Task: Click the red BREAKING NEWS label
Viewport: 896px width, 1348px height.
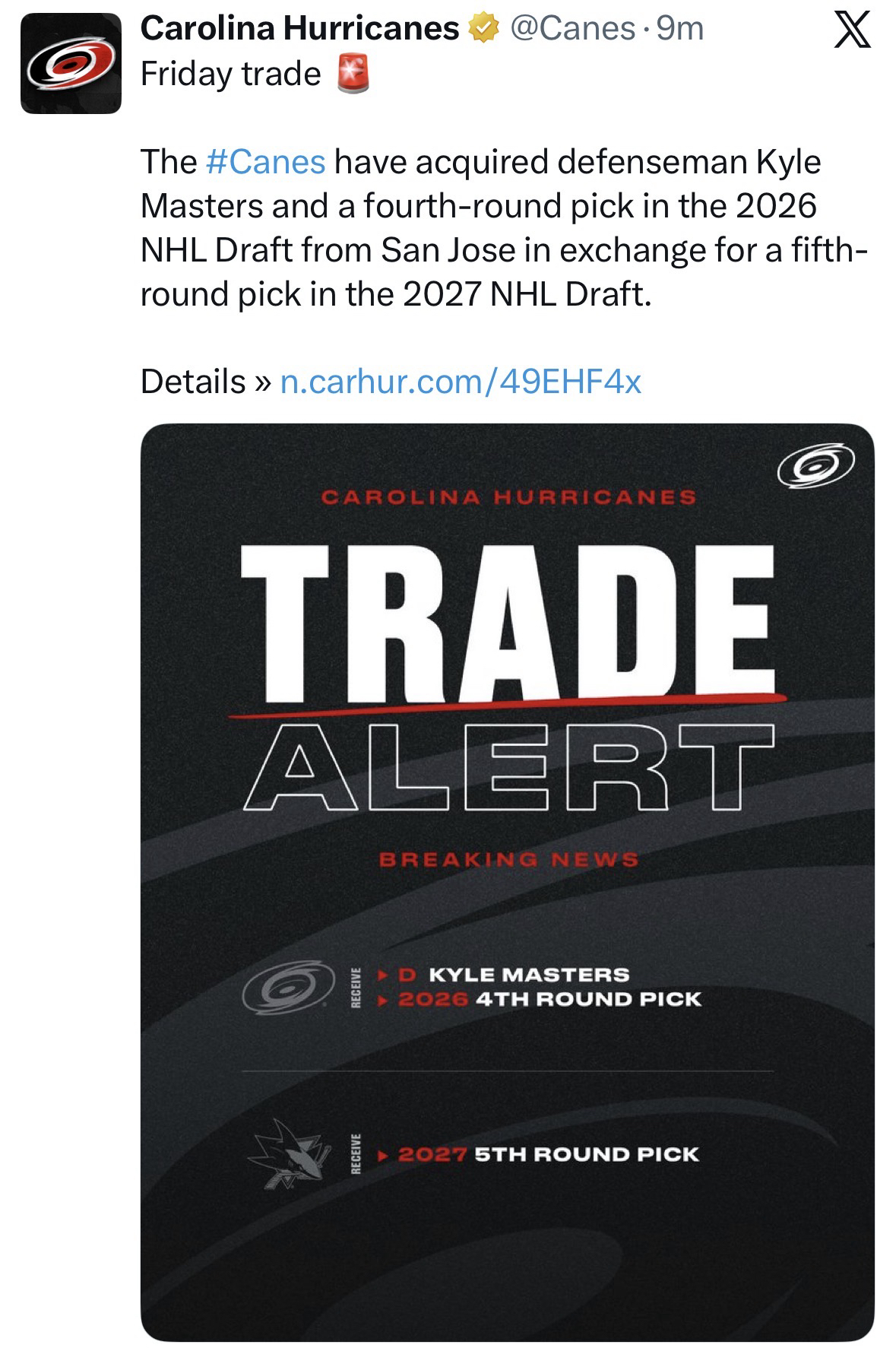Action: (508, 859)
